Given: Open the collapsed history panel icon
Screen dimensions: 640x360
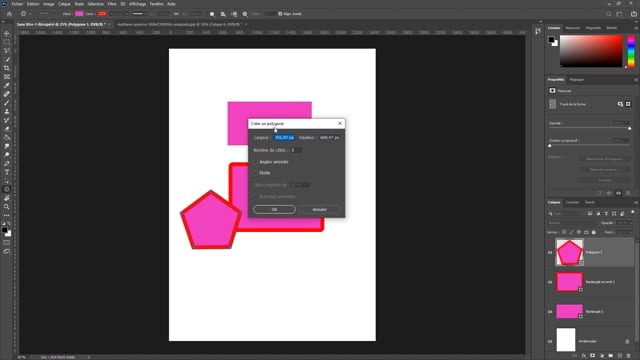Looking at the screenshot, I should 538,31.
